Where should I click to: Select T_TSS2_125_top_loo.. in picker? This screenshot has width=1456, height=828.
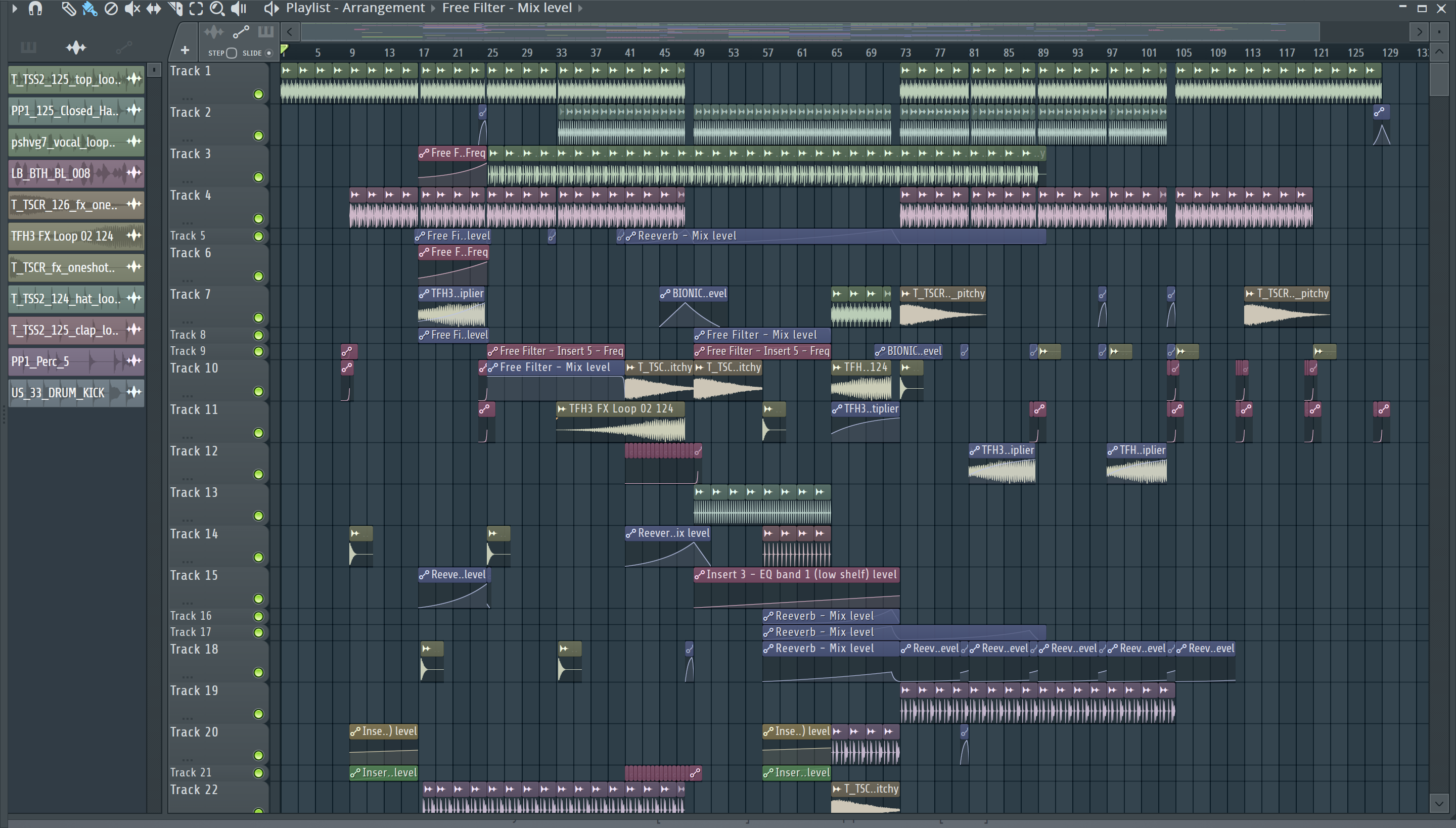[76, 79]
